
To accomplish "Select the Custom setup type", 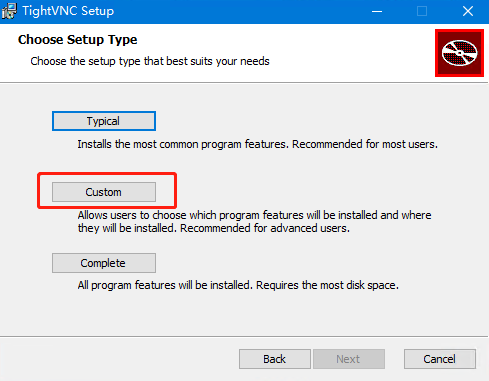I will coord(104,192).
